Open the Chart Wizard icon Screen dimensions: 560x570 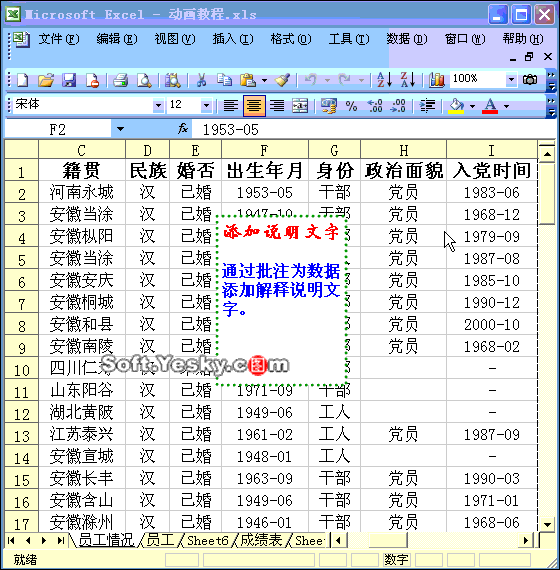click(x=436, y=80)
